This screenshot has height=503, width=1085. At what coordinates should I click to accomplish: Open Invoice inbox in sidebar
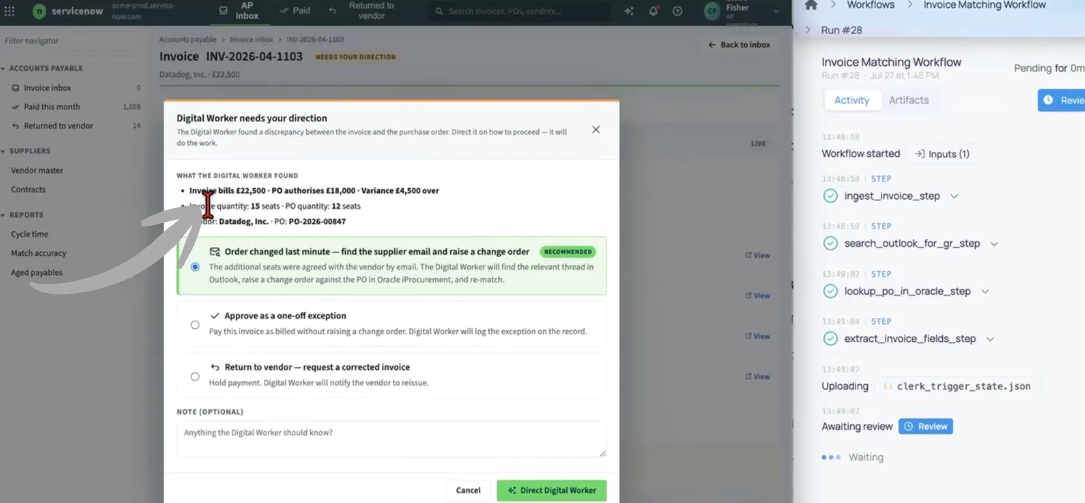coord(47,88)
